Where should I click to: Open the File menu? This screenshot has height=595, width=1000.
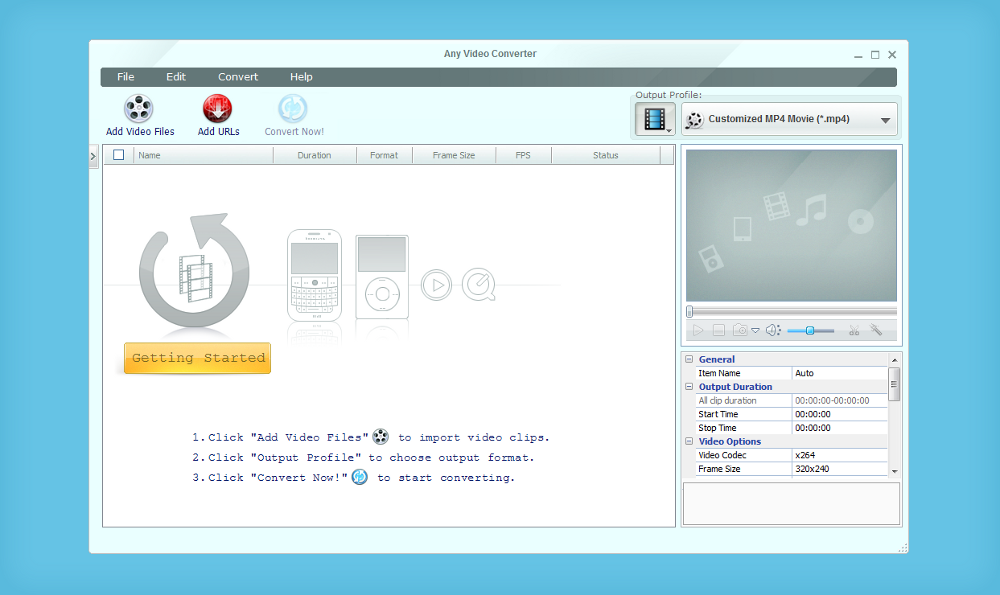[125, 77]
